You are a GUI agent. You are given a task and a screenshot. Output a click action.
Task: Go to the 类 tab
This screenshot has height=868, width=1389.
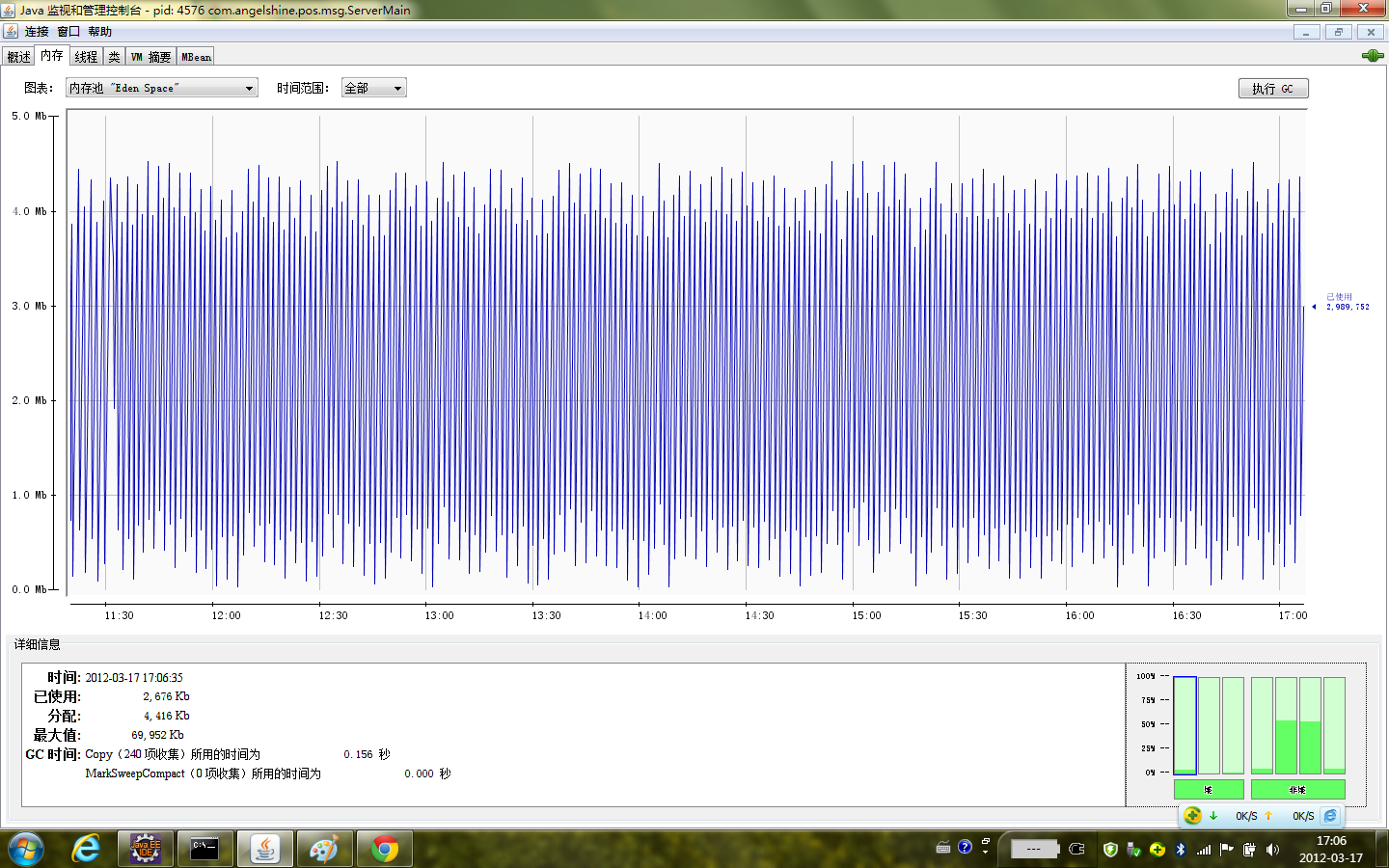(114, 57)
